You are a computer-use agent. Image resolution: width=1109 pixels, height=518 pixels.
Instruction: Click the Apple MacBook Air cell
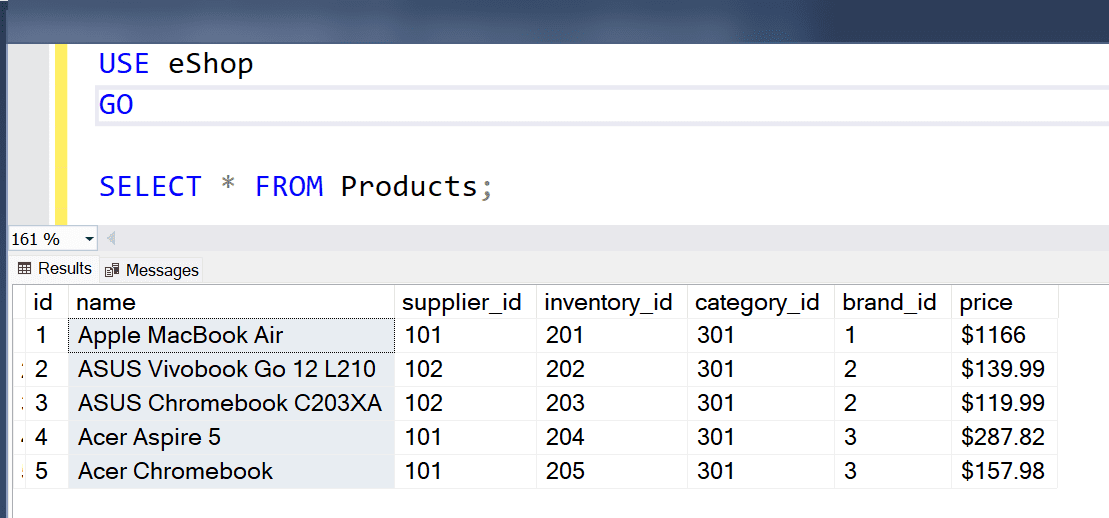point(231,335)
